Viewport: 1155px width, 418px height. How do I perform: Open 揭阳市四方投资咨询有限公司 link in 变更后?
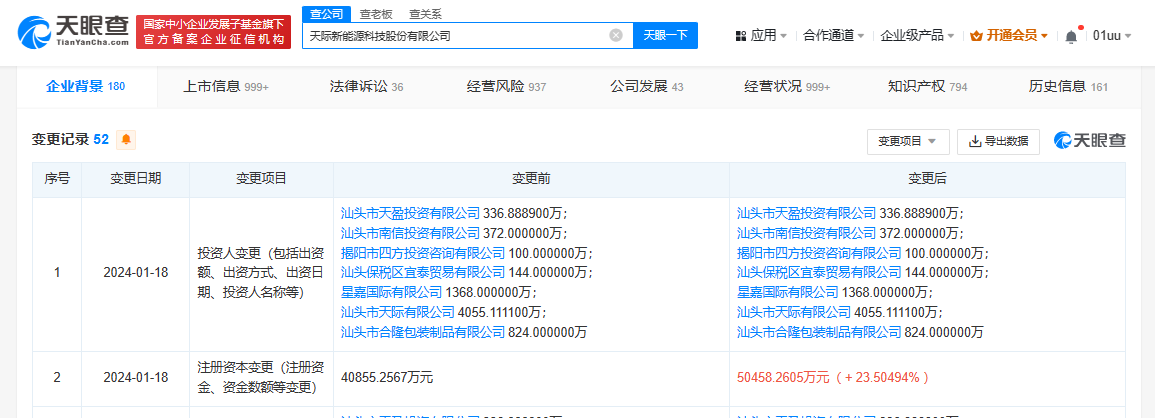point(819,253)
